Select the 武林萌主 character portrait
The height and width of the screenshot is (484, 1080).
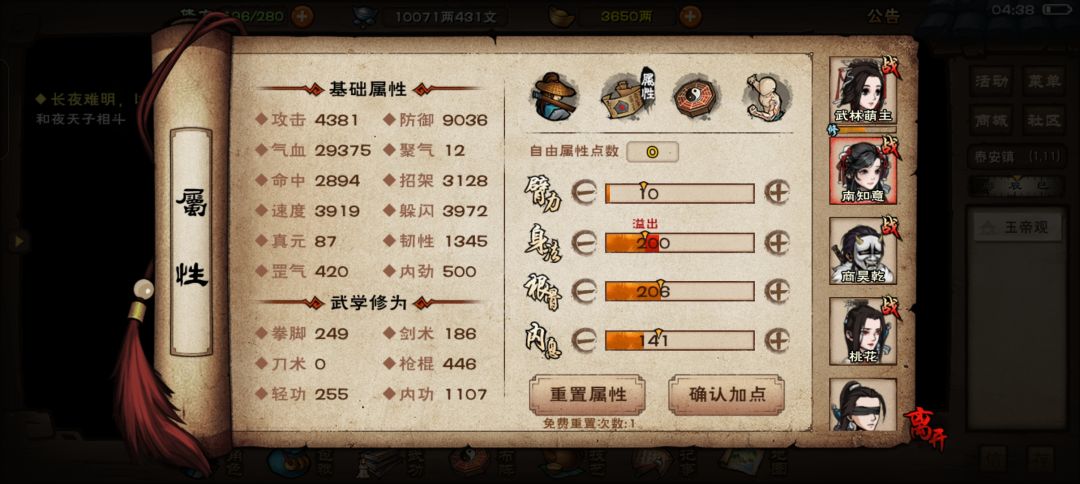[863, 92]
